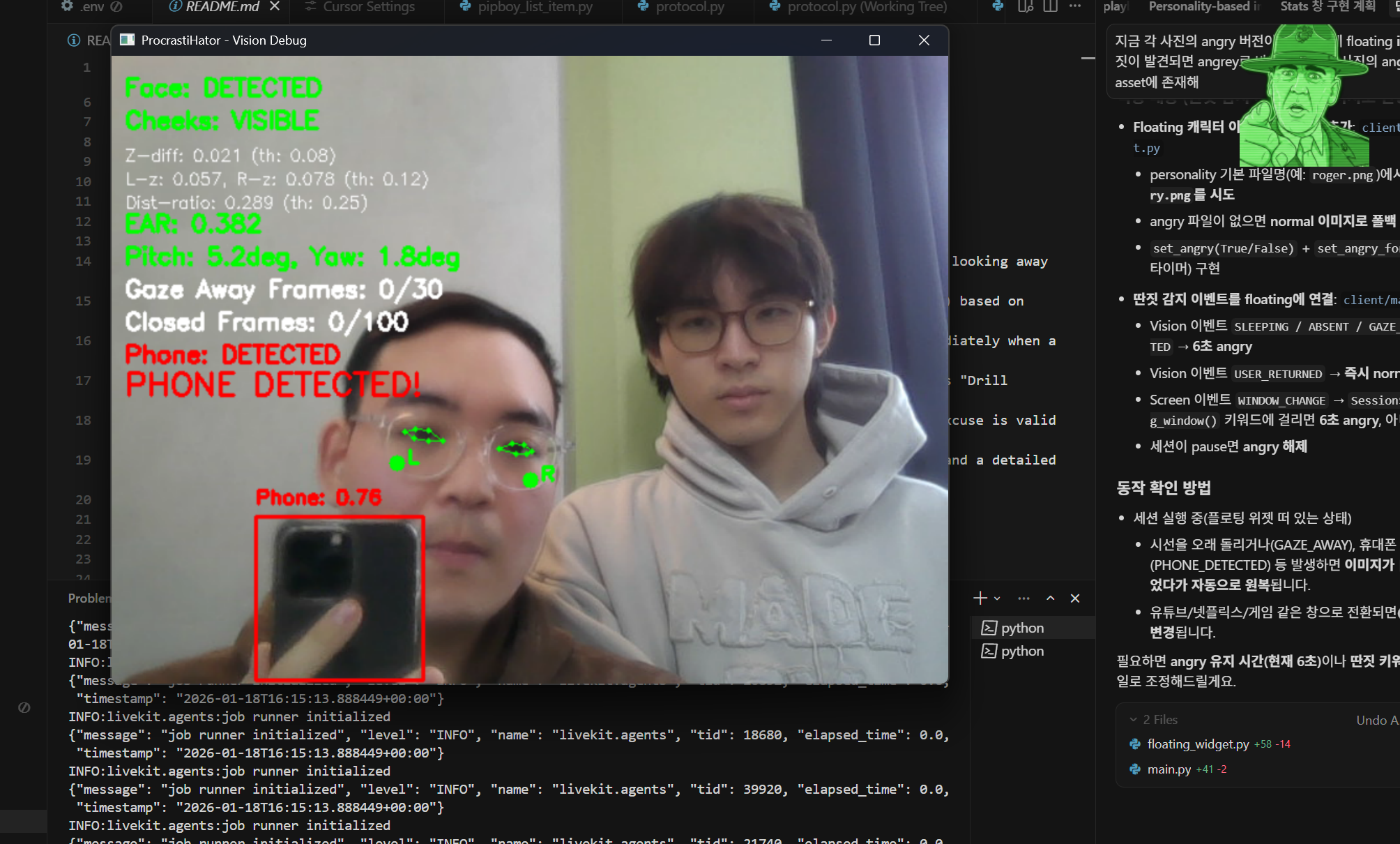Switch to the 'Stats 창 구현 계획' chat tab

pos(1327,7)
